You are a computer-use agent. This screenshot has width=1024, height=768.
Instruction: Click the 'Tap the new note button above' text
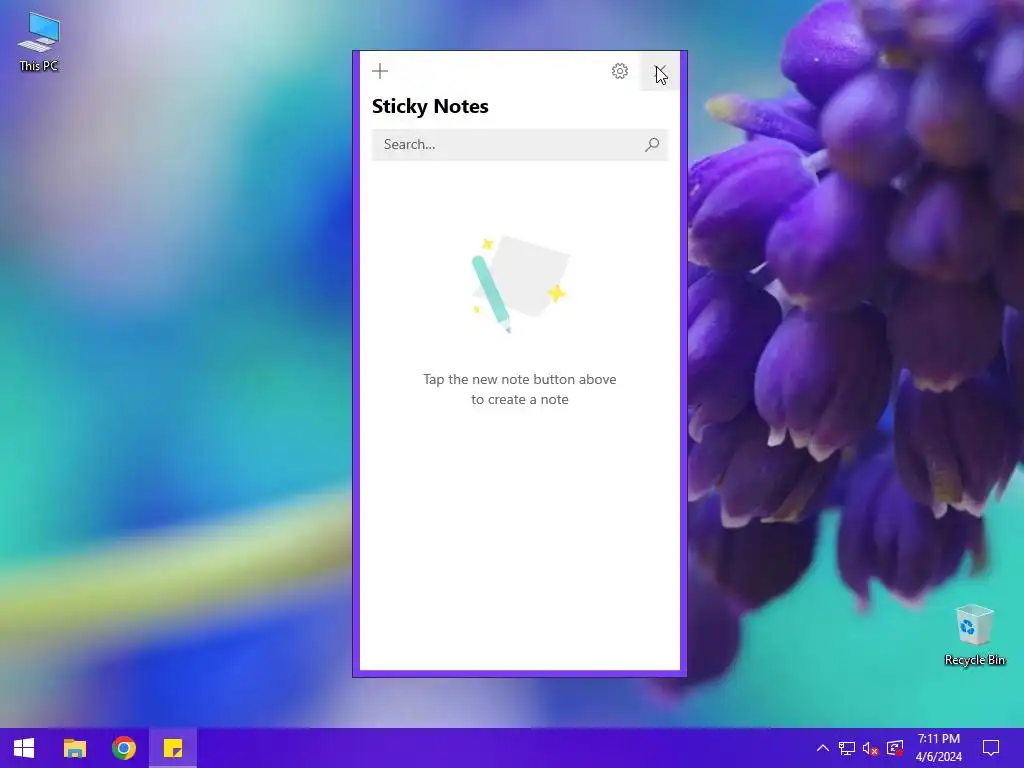coord(520,379)
